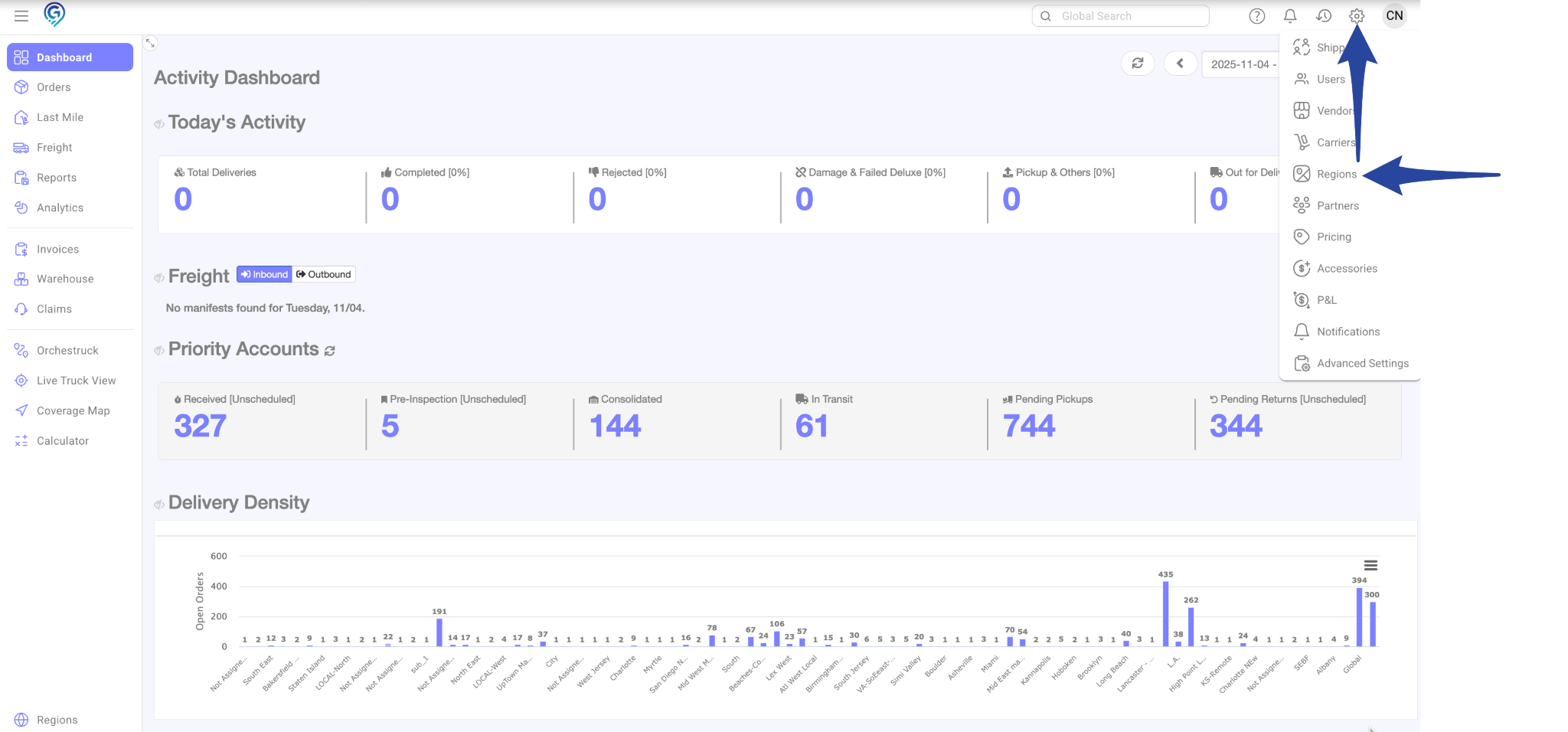Open Advanced Settings from settings menu

coord(1362,364)
